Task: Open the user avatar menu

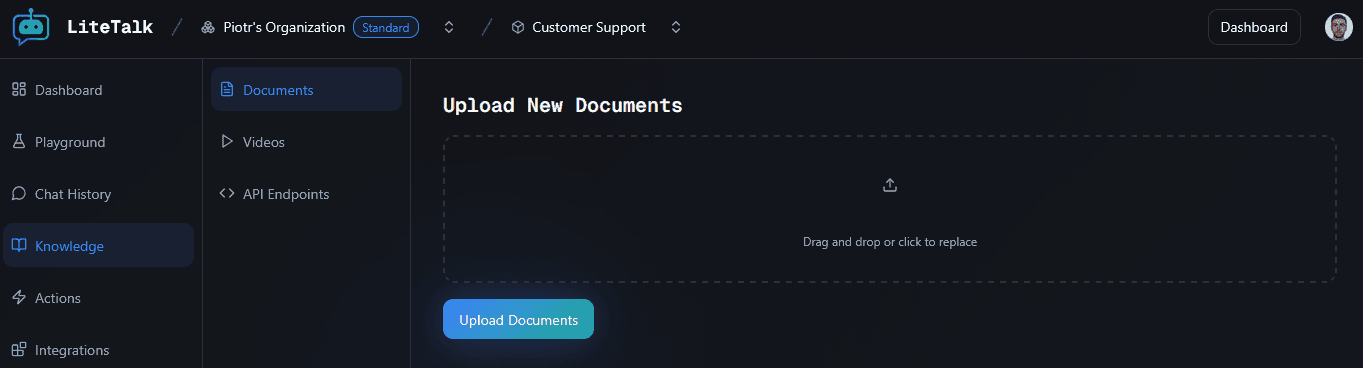Action: point(1339,27)
